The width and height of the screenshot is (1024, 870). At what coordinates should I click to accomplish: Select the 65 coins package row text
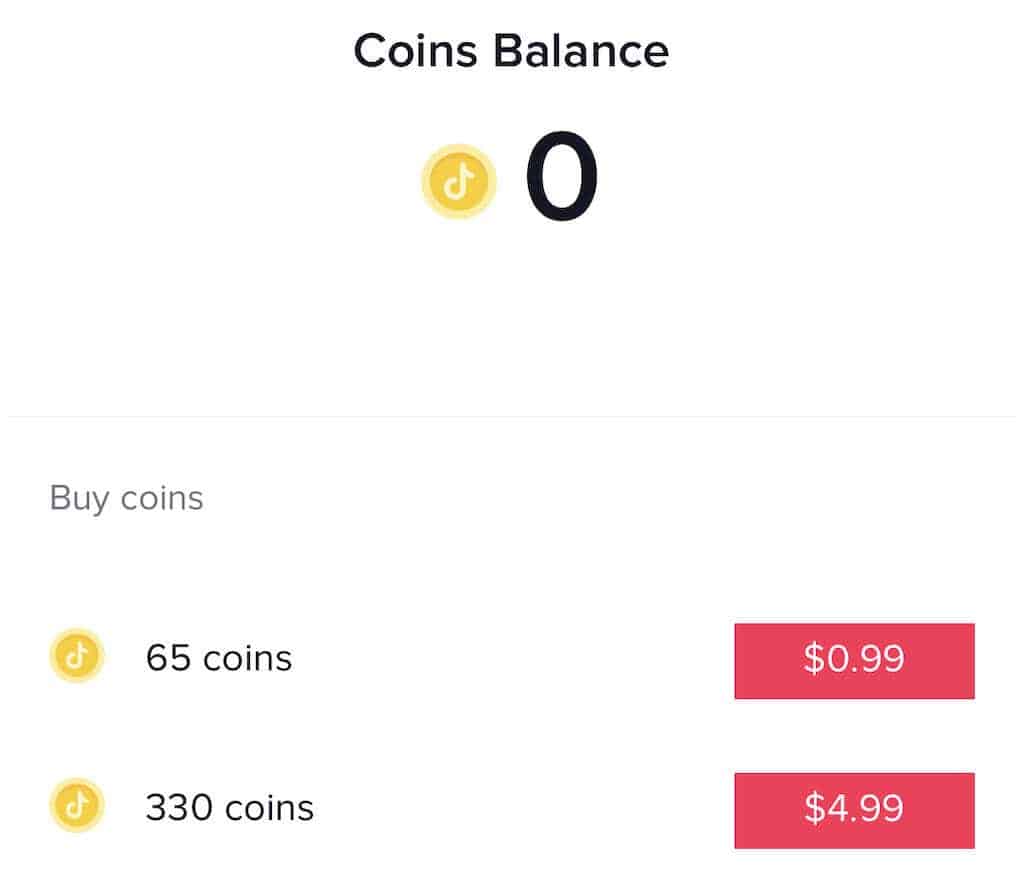coord(219,659)
